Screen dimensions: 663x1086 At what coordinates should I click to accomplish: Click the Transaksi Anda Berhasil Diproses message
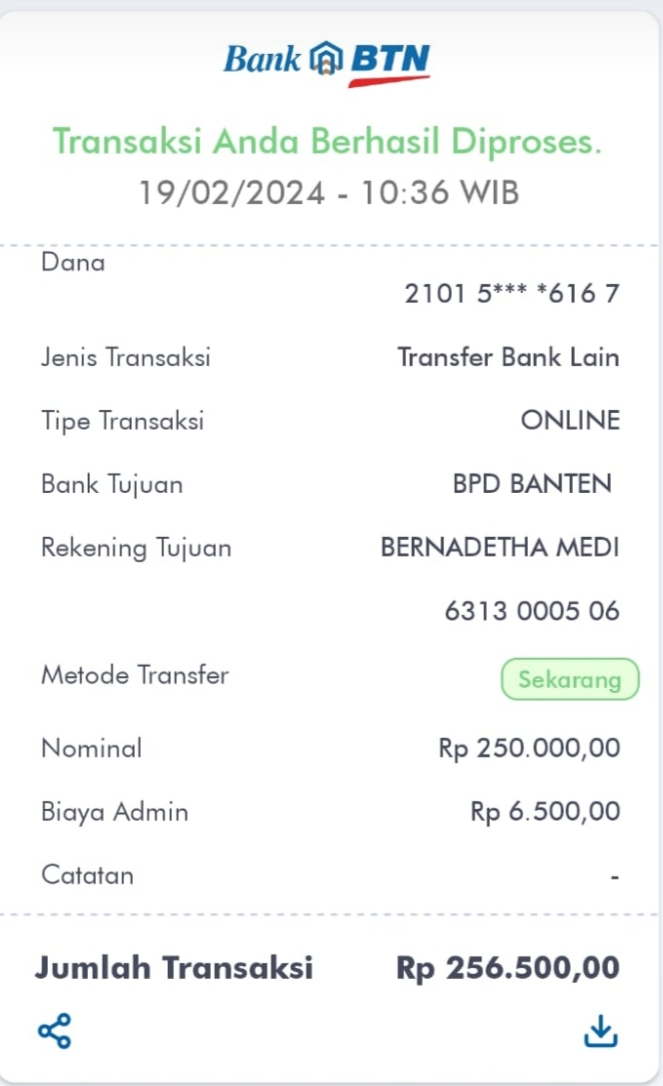[327, 142]
